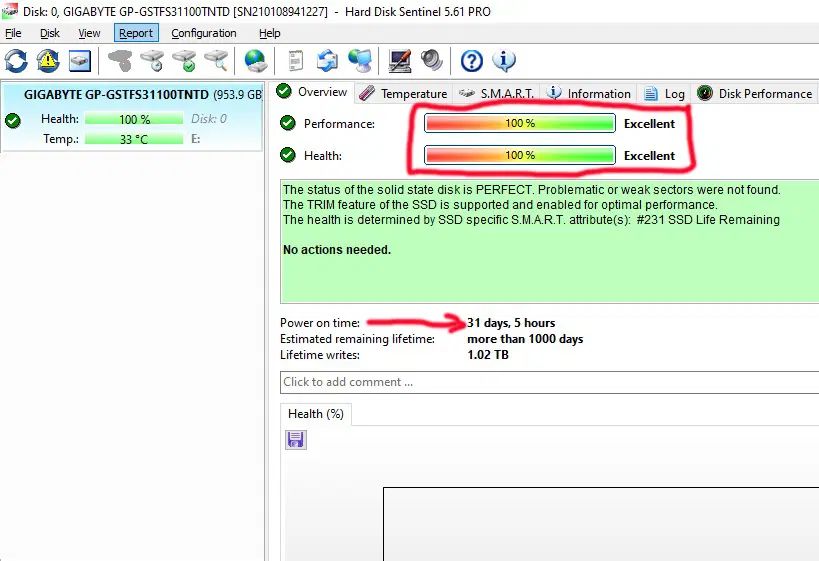Viewport: 819px width, 561px height.
Task: Click the globe with disk toolbar icon
Action: point(255,61)
